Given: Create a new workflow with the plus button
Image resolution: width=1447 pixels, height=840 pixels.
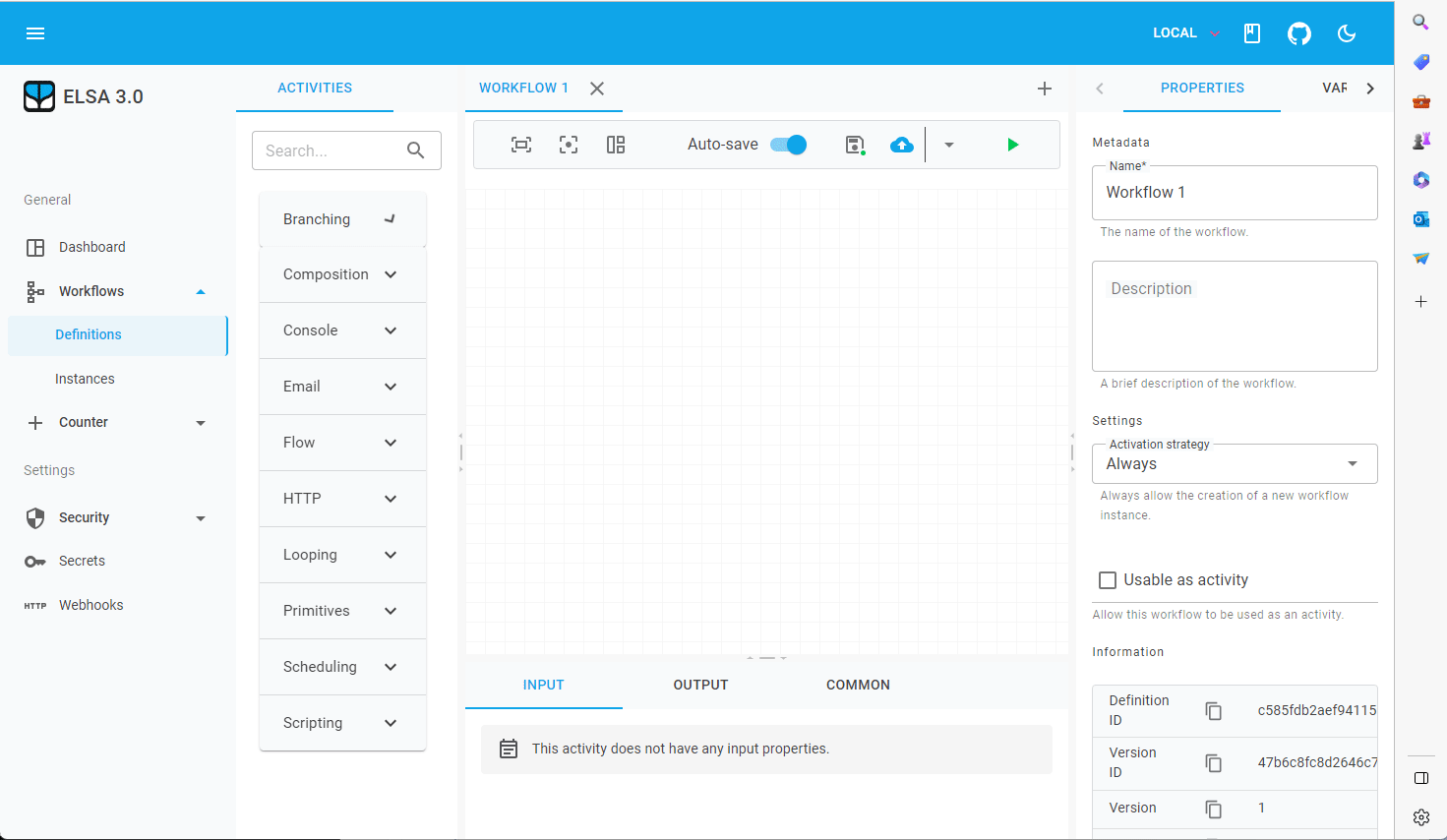Looking at the screenshot, I should point(1044,88).
